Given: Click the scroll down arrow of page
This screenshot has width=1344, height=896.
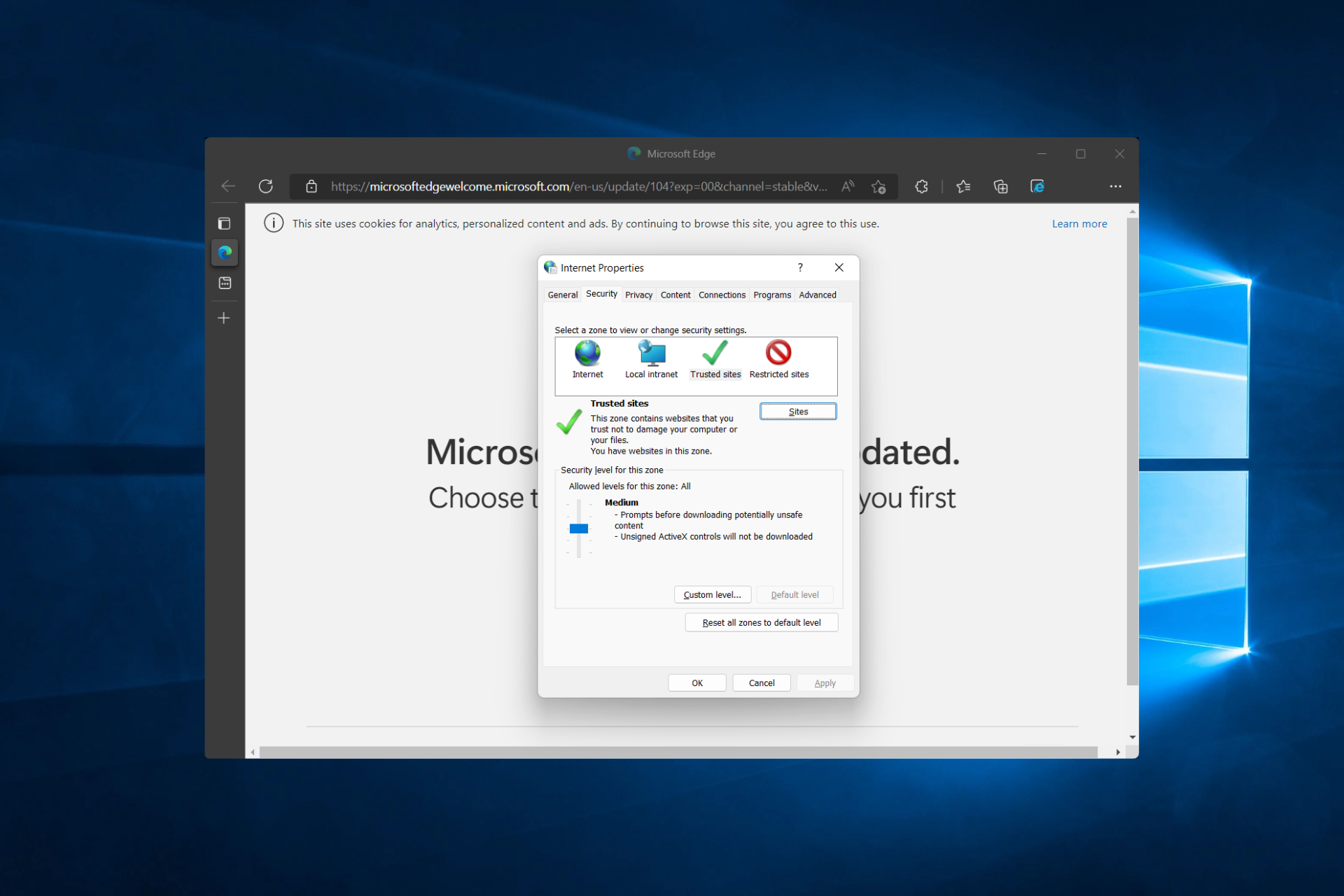Looking at the screenshot, I should coord(1133,737).
